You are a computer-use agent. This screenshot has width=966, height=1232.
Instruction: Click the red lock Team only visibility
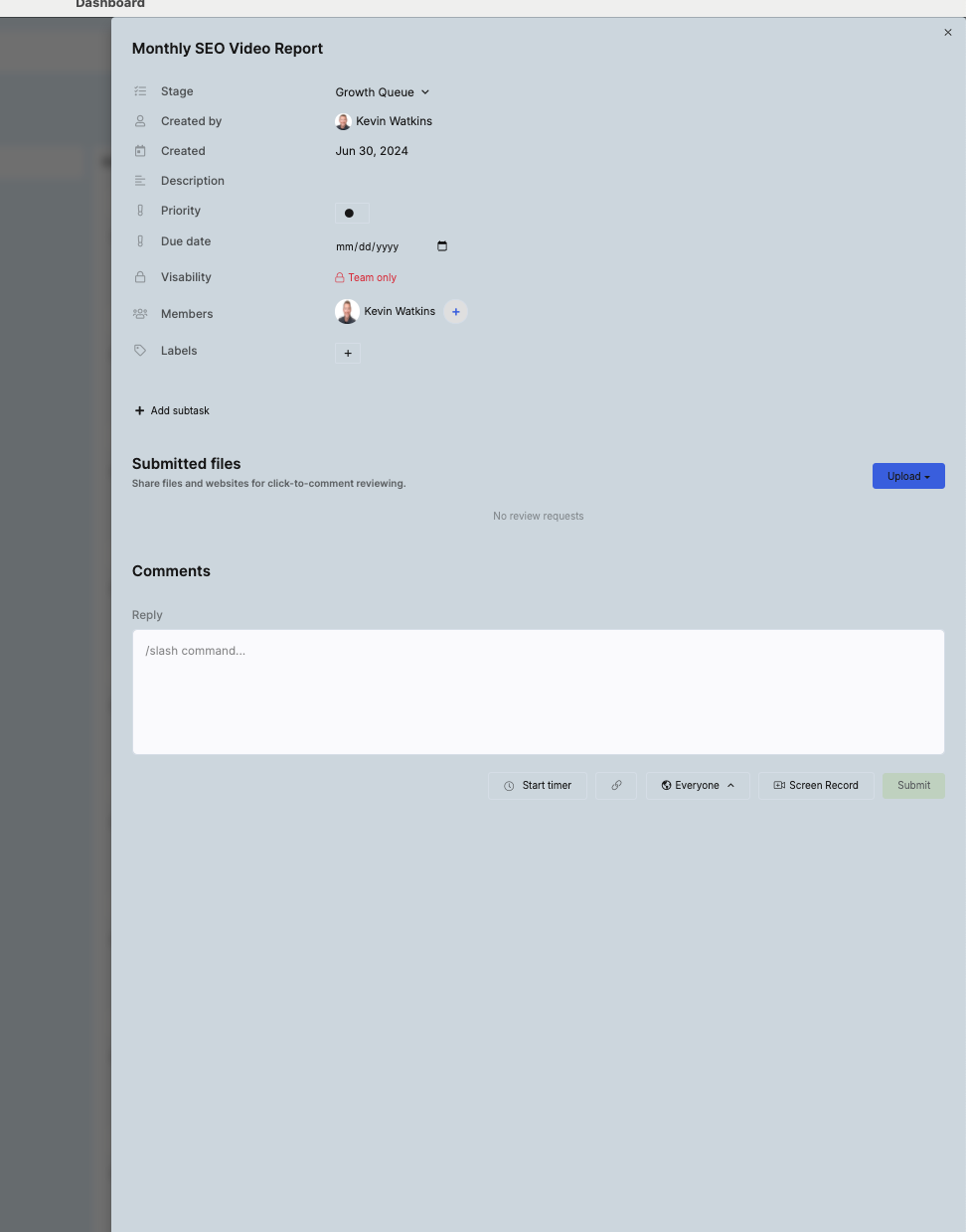(x=366, y=278)
